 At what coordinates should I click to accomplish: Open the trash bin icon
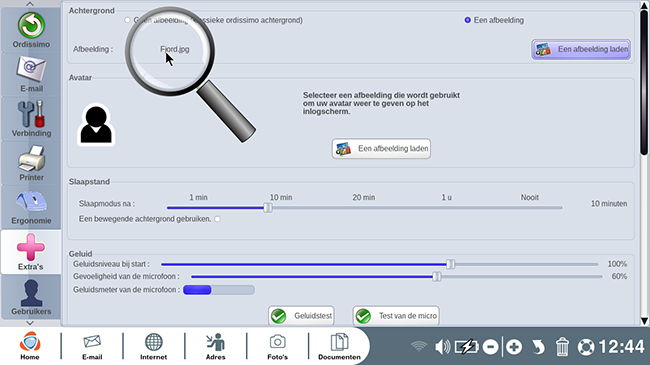pyautogui.click(x=562, y=347)
